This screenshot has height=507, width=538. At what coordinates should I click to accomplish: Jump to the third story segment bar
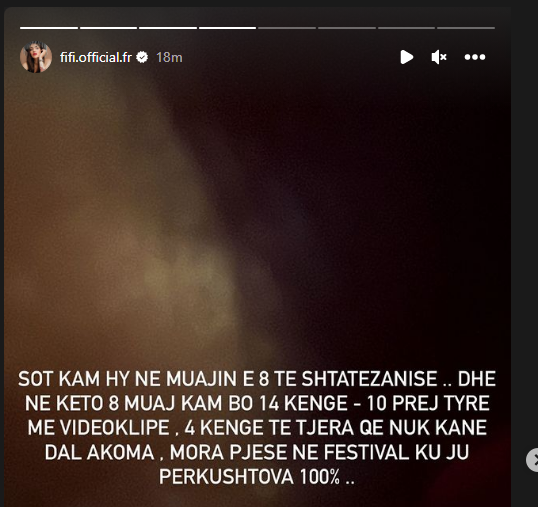(168, 28)
